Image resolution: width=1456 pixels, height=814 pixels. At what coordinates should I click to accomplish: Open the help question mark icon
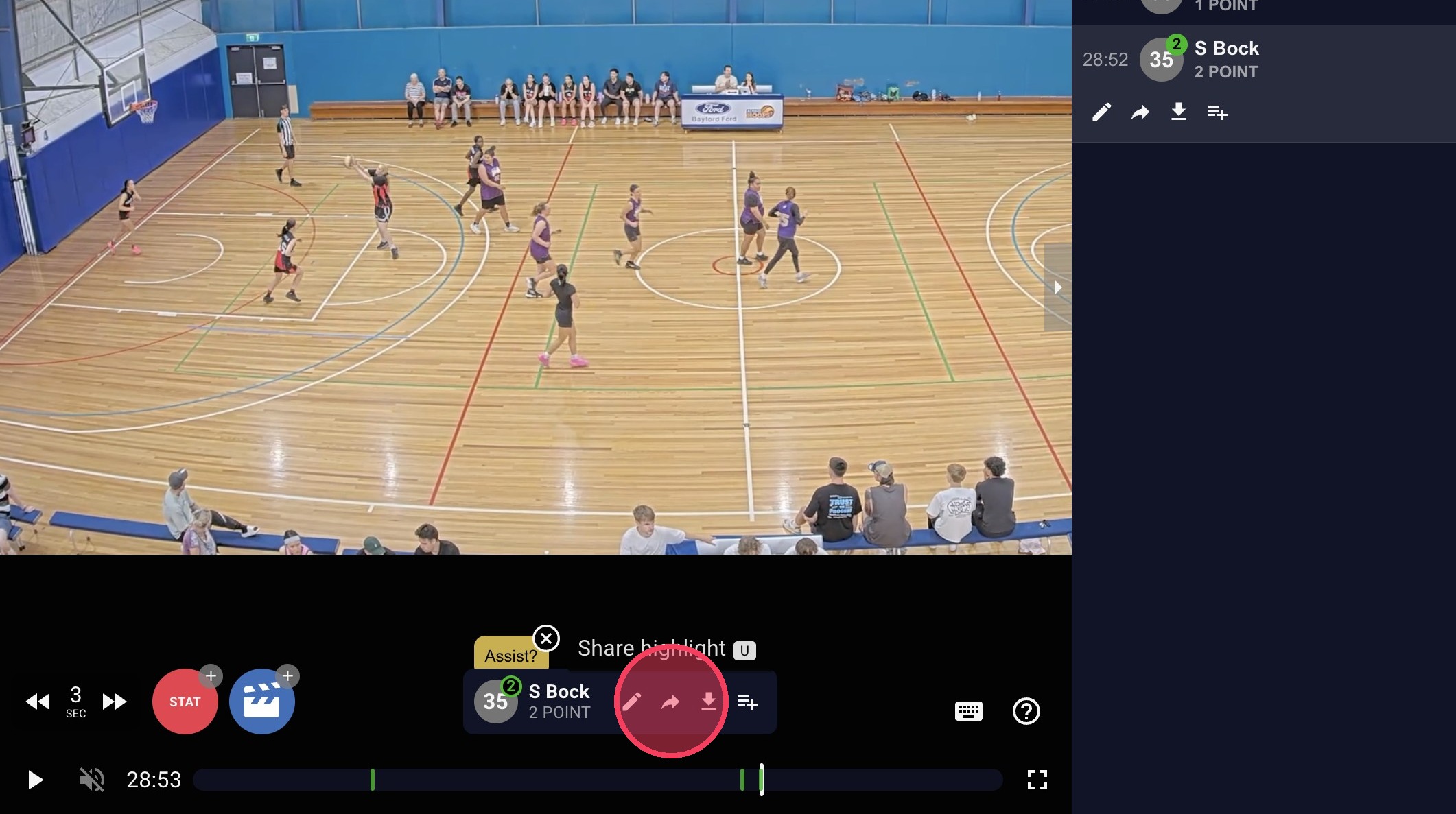click(x=1026, y=711)
